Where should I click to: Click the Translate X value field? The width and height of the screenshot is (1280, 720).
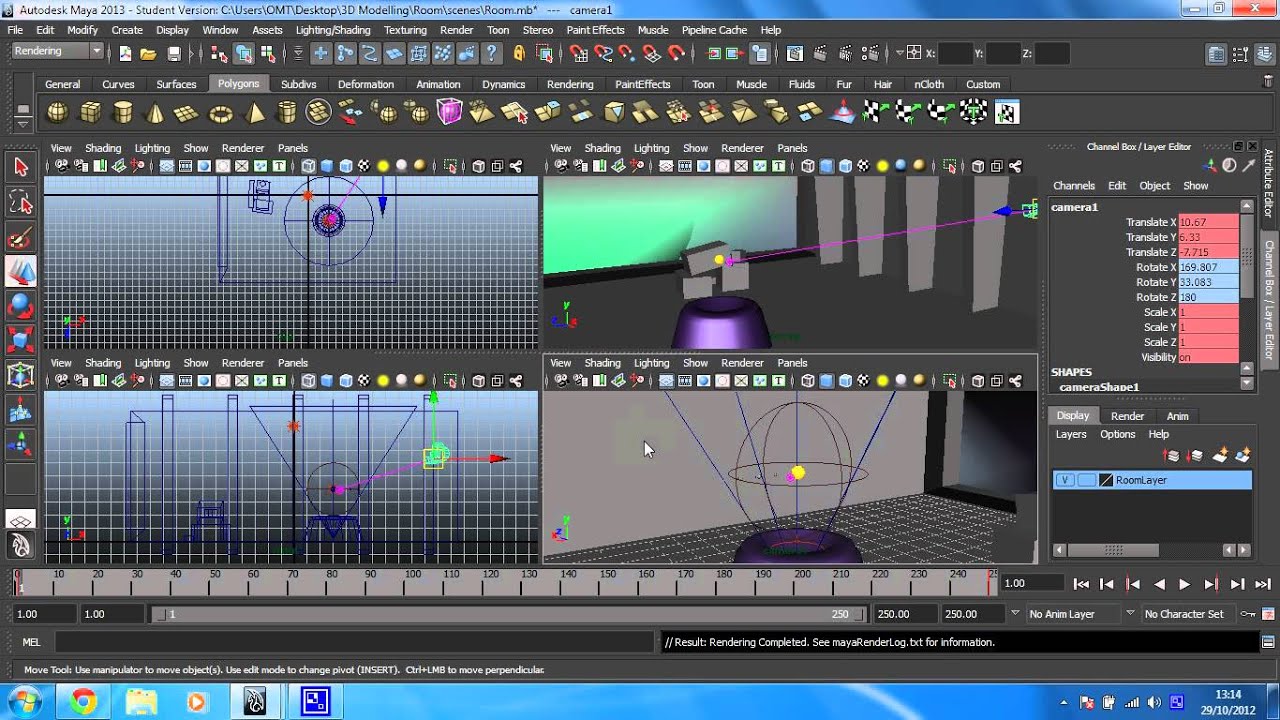coord(1208,222)
